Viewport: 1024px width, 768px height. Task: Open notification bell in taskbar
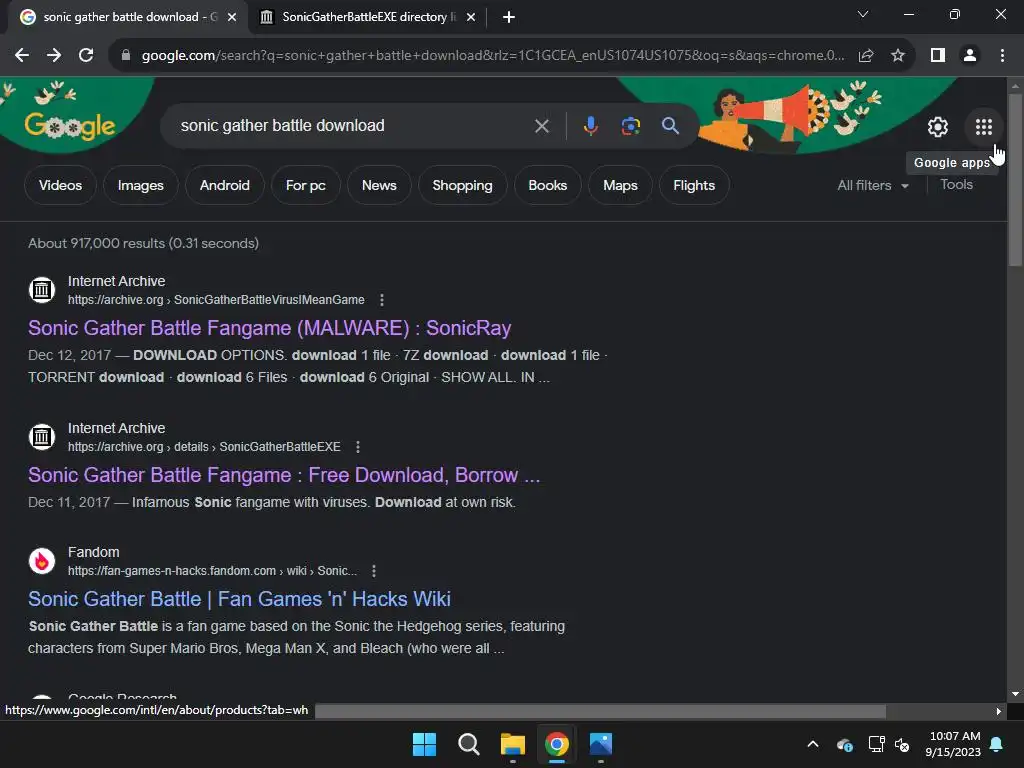[997, 744]
